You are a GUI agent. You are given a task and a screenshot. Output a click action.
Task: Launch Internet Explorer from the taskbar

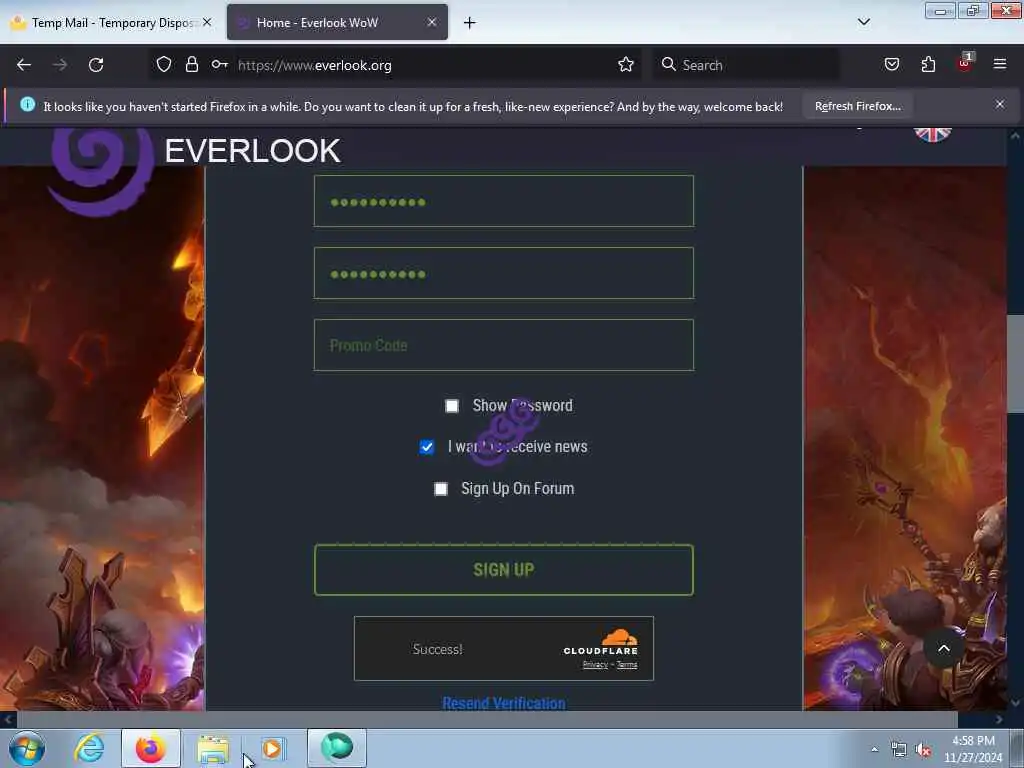click(x=88, y=748)
